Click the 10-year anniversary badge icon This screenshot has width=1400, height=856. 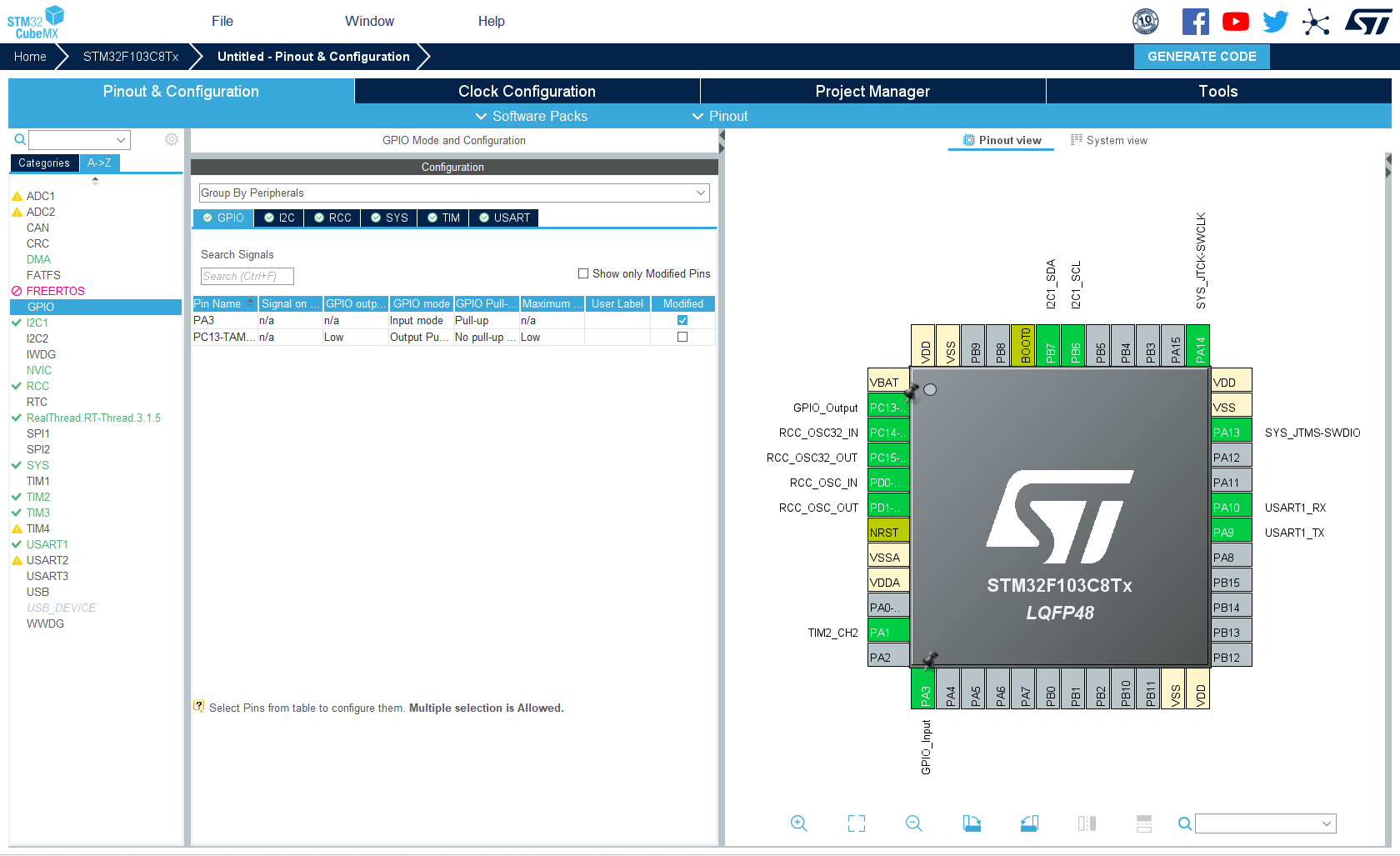pos(1146,22)
